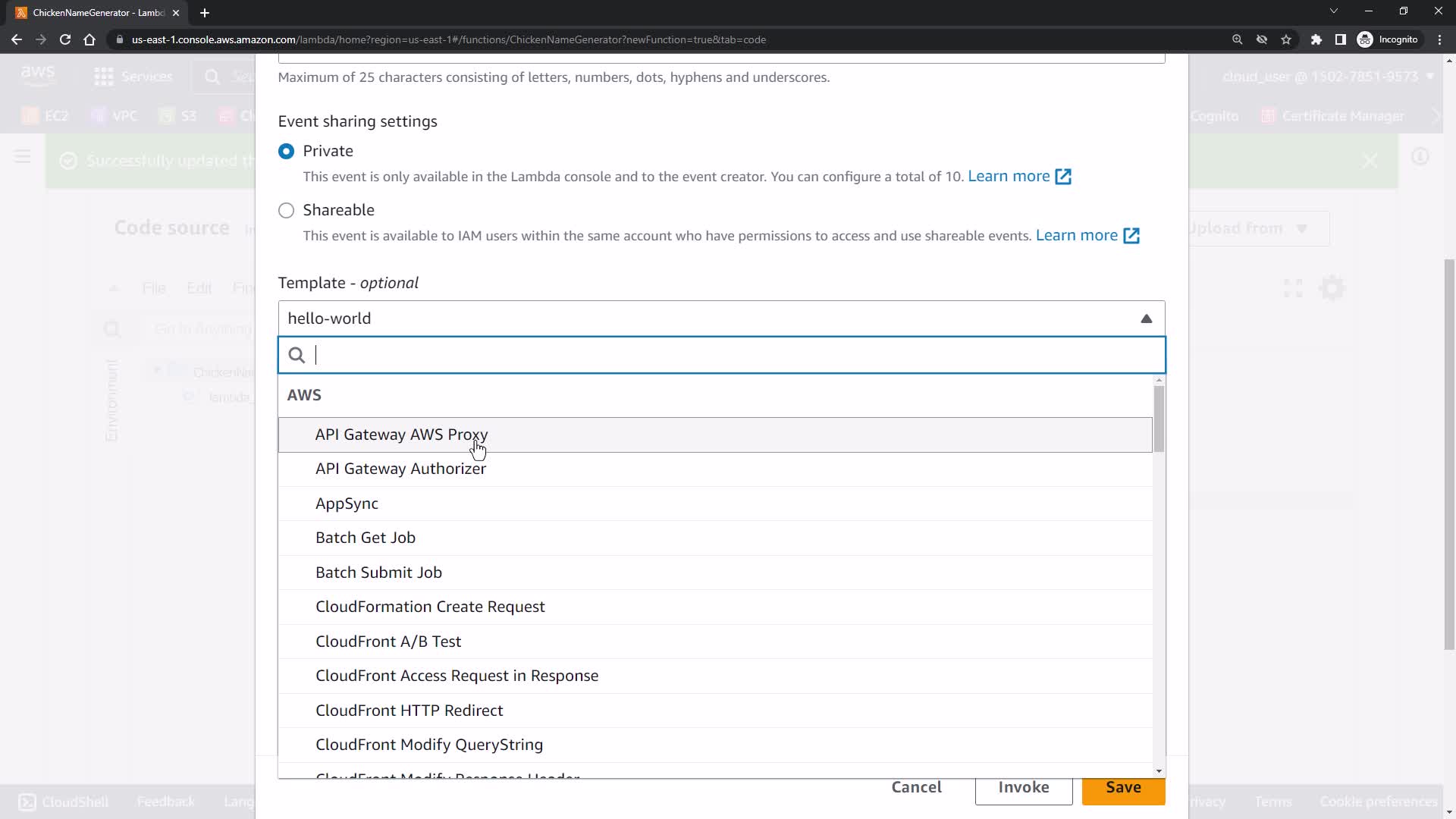1456x819 pixels.
Task: Select the Shareable event sharing option
Action: (x=286, y=211)
